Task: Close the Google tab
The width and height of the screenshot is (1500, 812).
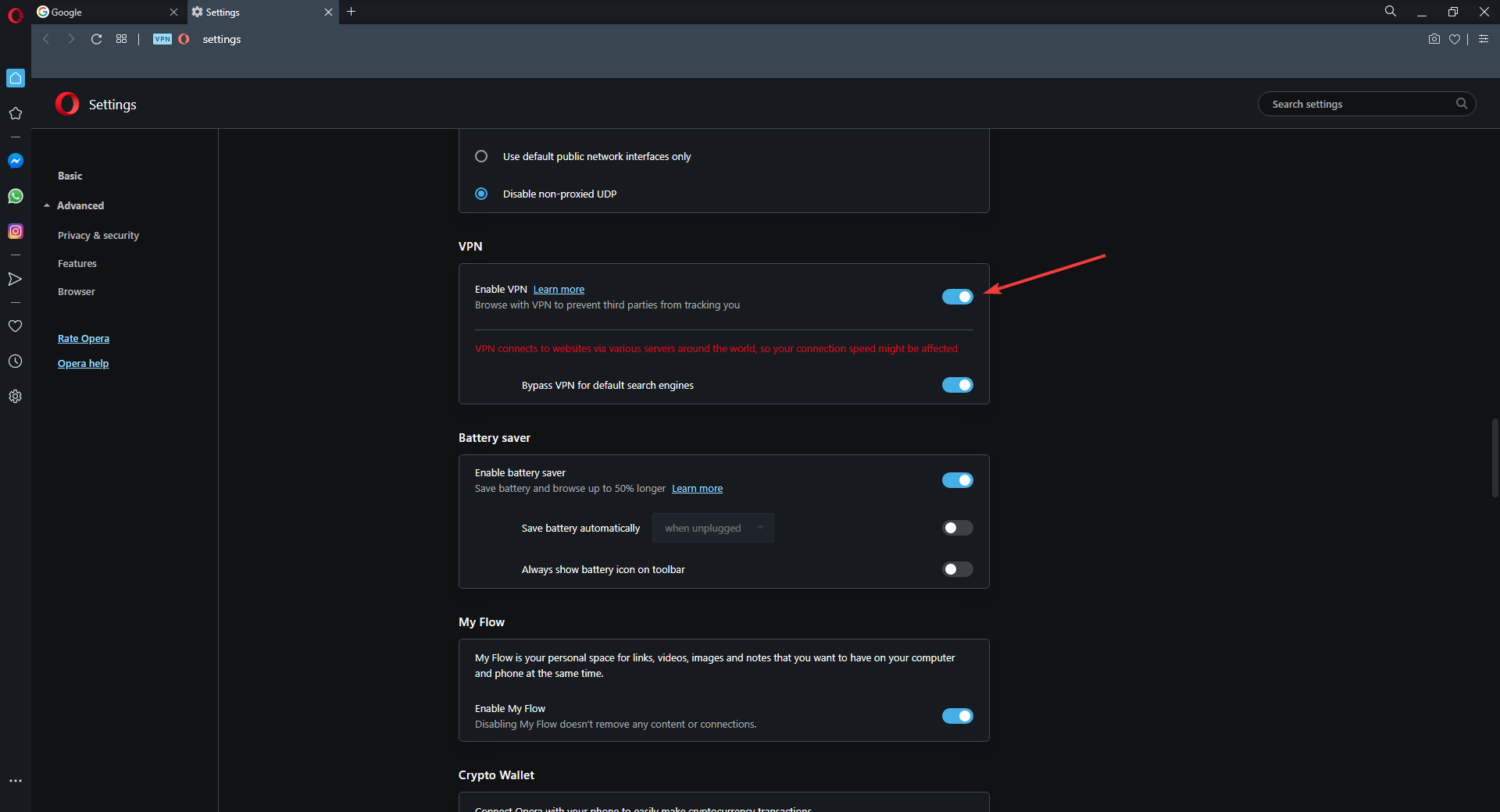Action: point(173,12)
